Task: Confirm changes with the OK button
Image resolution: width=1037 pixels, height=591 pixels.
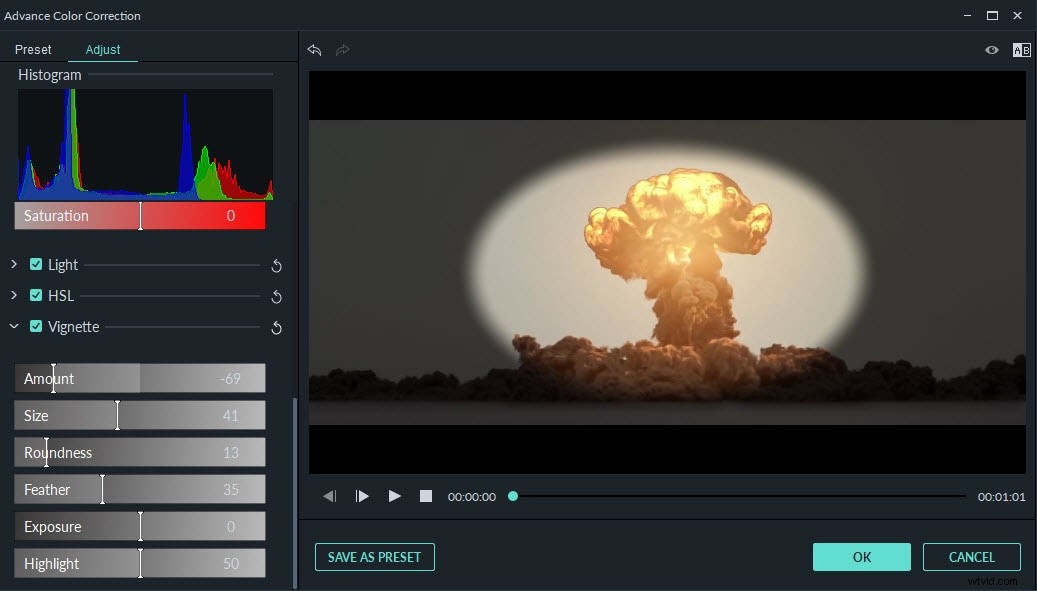Action: [861, 557]
